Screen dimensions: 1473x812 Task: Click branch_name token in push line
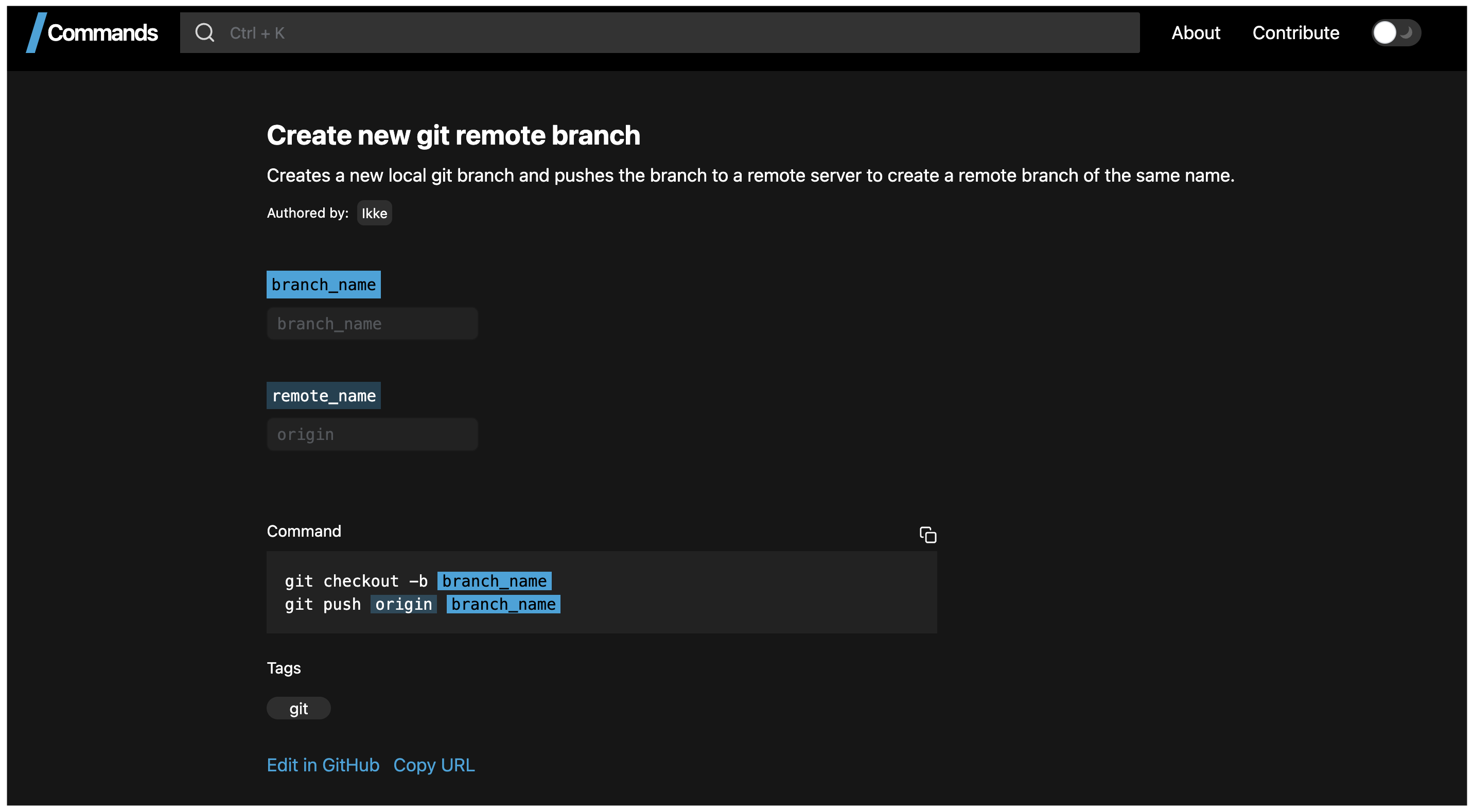(x=503, y=605)
